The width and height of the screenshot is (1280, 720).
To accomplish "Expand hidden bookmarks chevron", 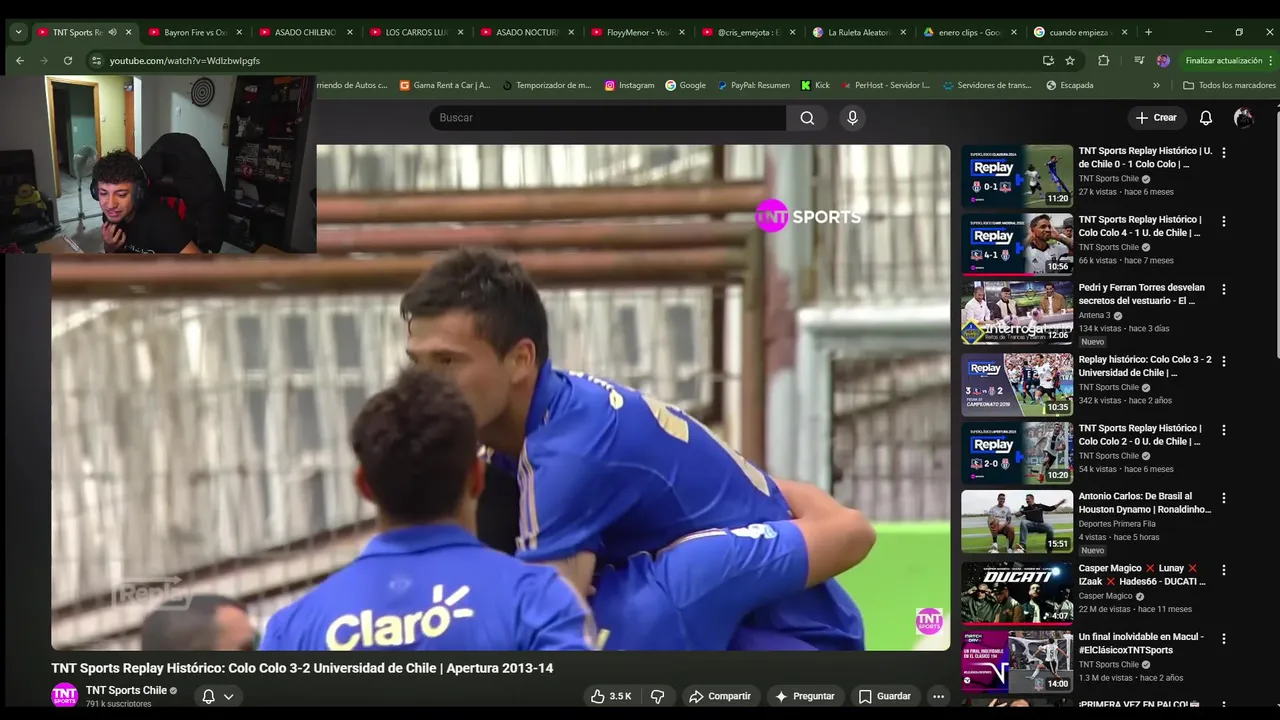I will (x=1156, y=85).
